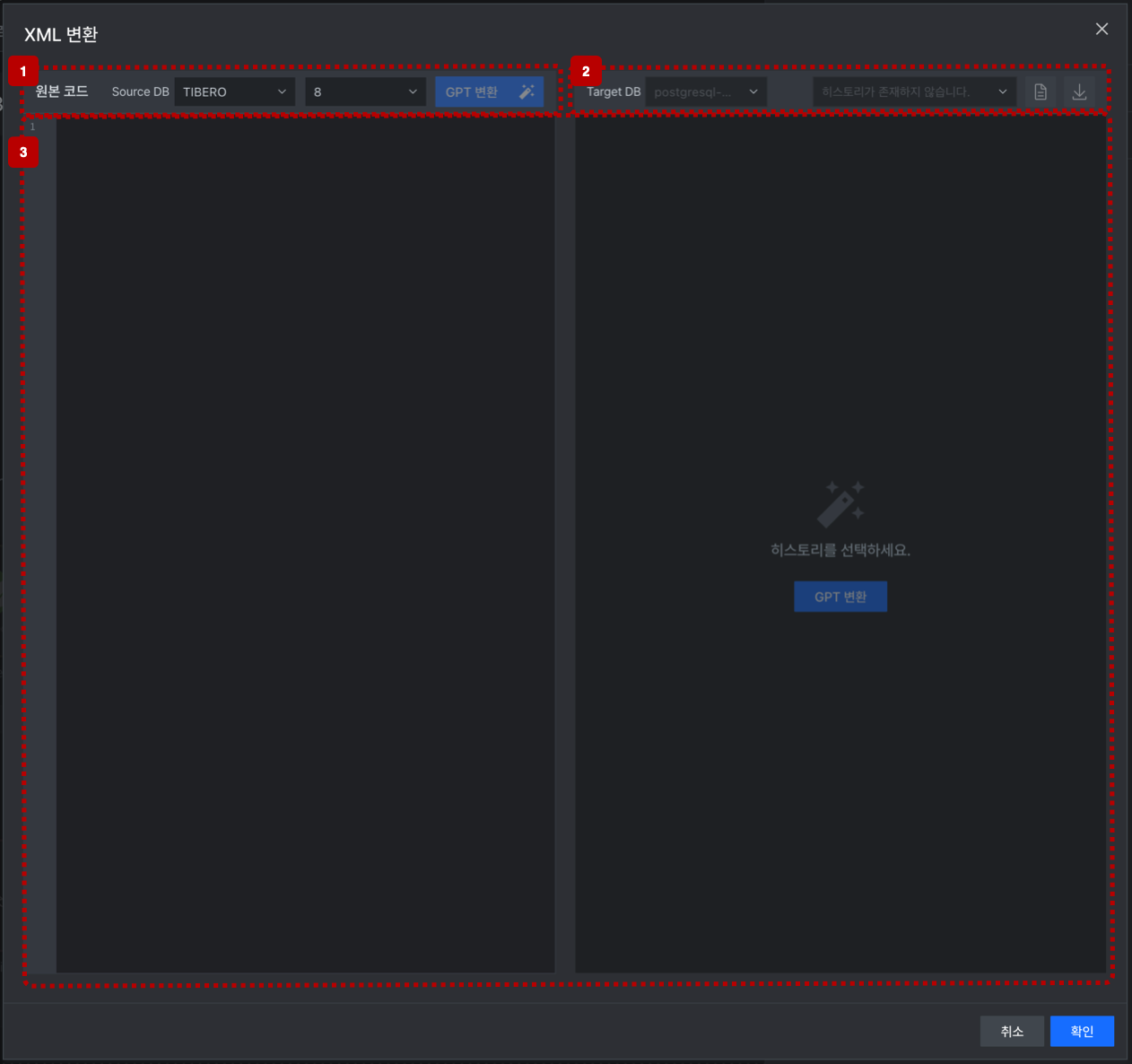The height and width of the screenshot is (1064, 1132).
Task: Click the download arrow icon
Action: (x=1079, y=92)
